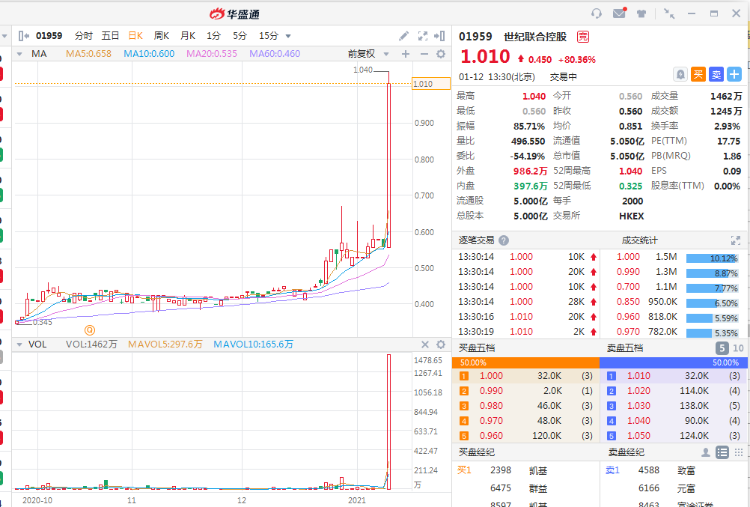Click the orange Buy button
This screenshot has width=750, height=507.
[x=698, y=74]
